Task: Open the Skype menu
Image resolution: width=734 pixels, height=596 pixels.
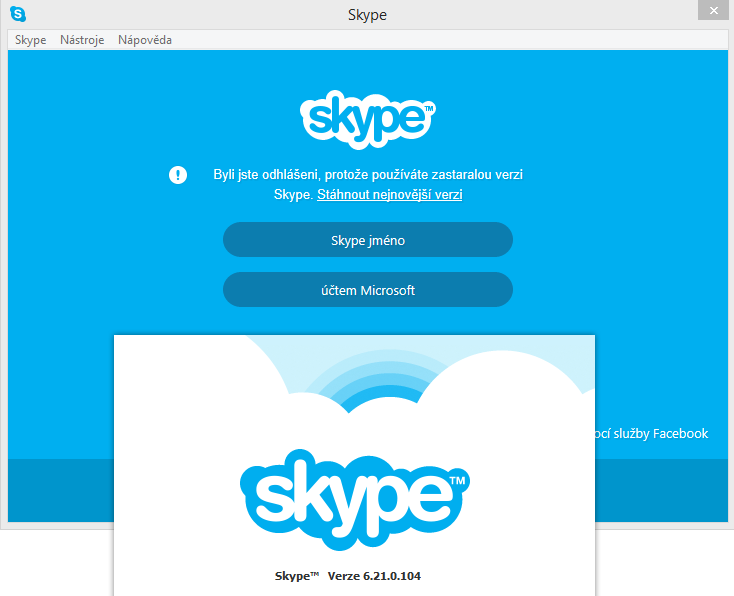Action: click(x=30, y=40)
